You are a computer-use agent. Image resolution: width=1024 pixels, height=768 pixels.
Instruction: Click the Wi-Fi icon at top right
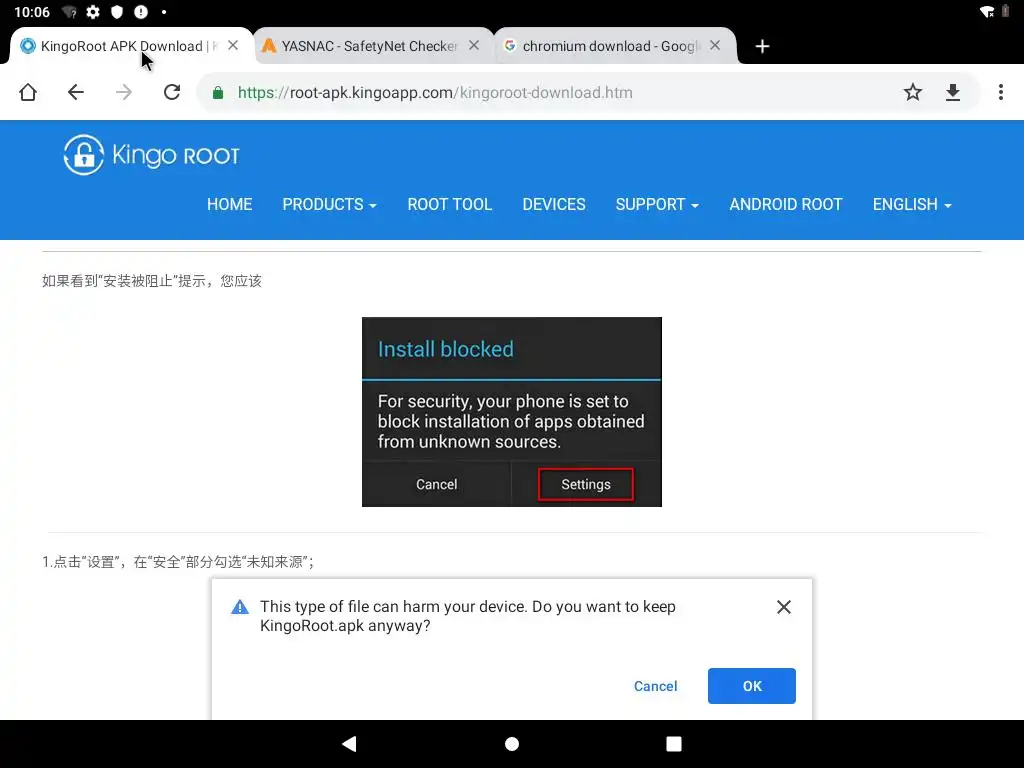coord(987,12)
